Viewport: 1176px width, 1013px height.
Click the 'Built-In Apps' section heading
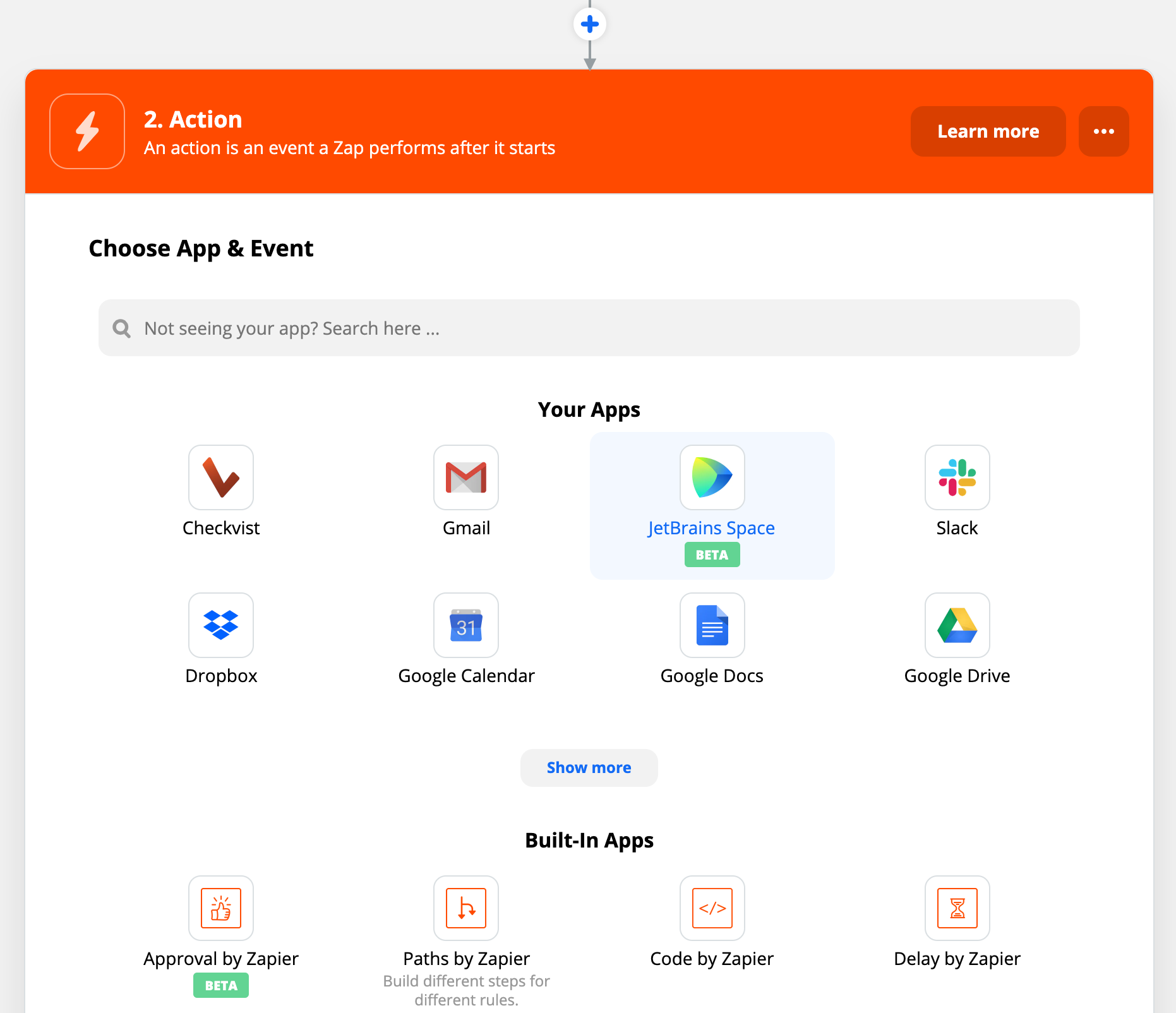point(589,841)
